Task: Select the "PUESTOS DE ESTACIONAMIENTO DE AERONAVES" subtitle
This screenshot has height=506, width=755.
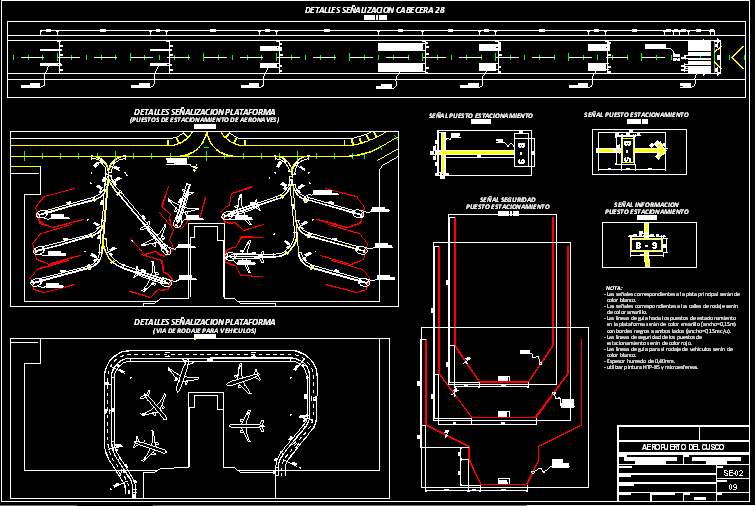Action: click(204, 120)
